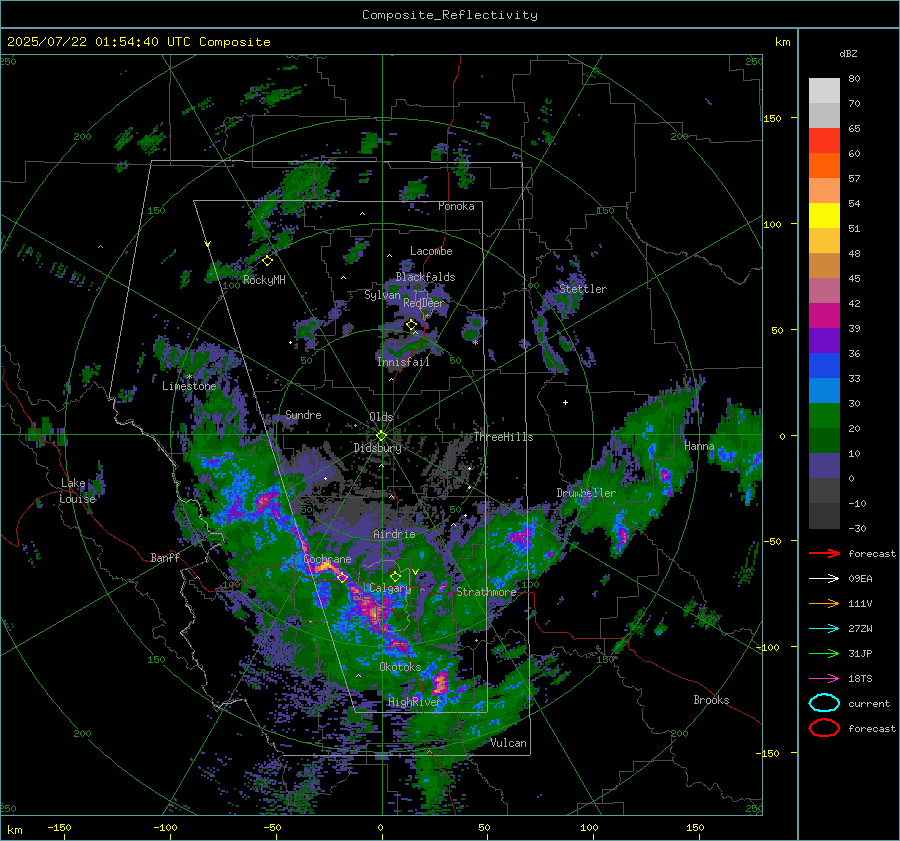
Task: Select the bright yellow swatch between 54 and 51
Action: point(824,215)
